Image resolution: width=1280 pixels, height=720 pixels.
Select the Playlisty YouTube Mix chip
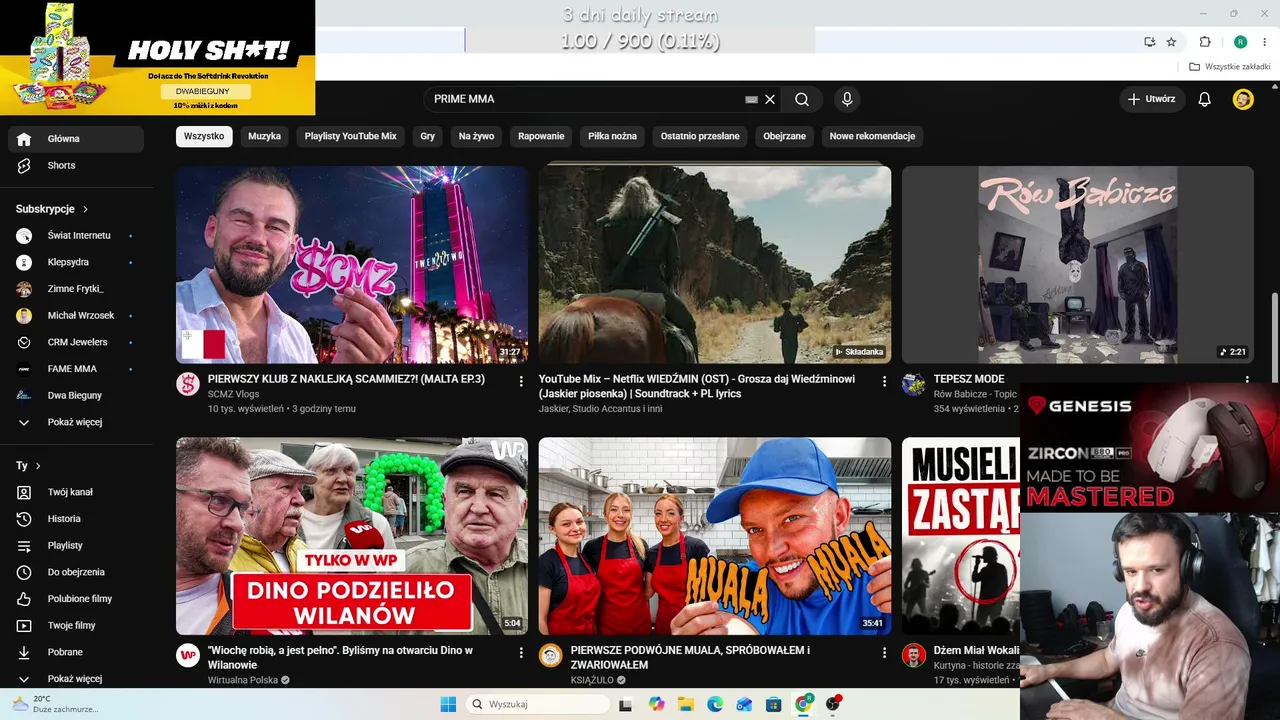[351, 136]
